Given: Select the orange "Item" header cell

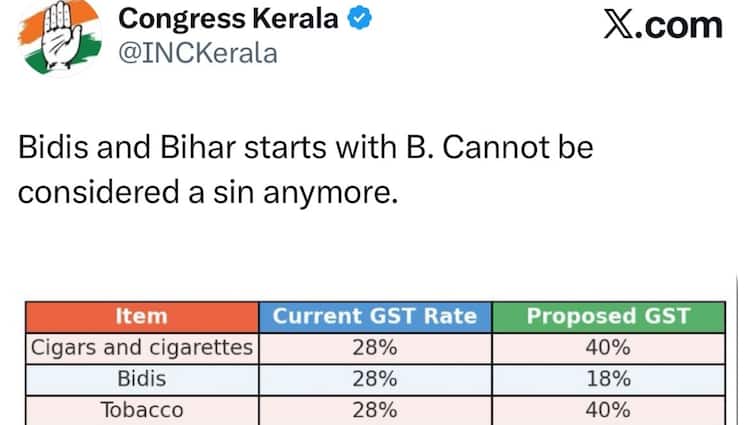Looking at the screenshot, I should tap(141, 317).
